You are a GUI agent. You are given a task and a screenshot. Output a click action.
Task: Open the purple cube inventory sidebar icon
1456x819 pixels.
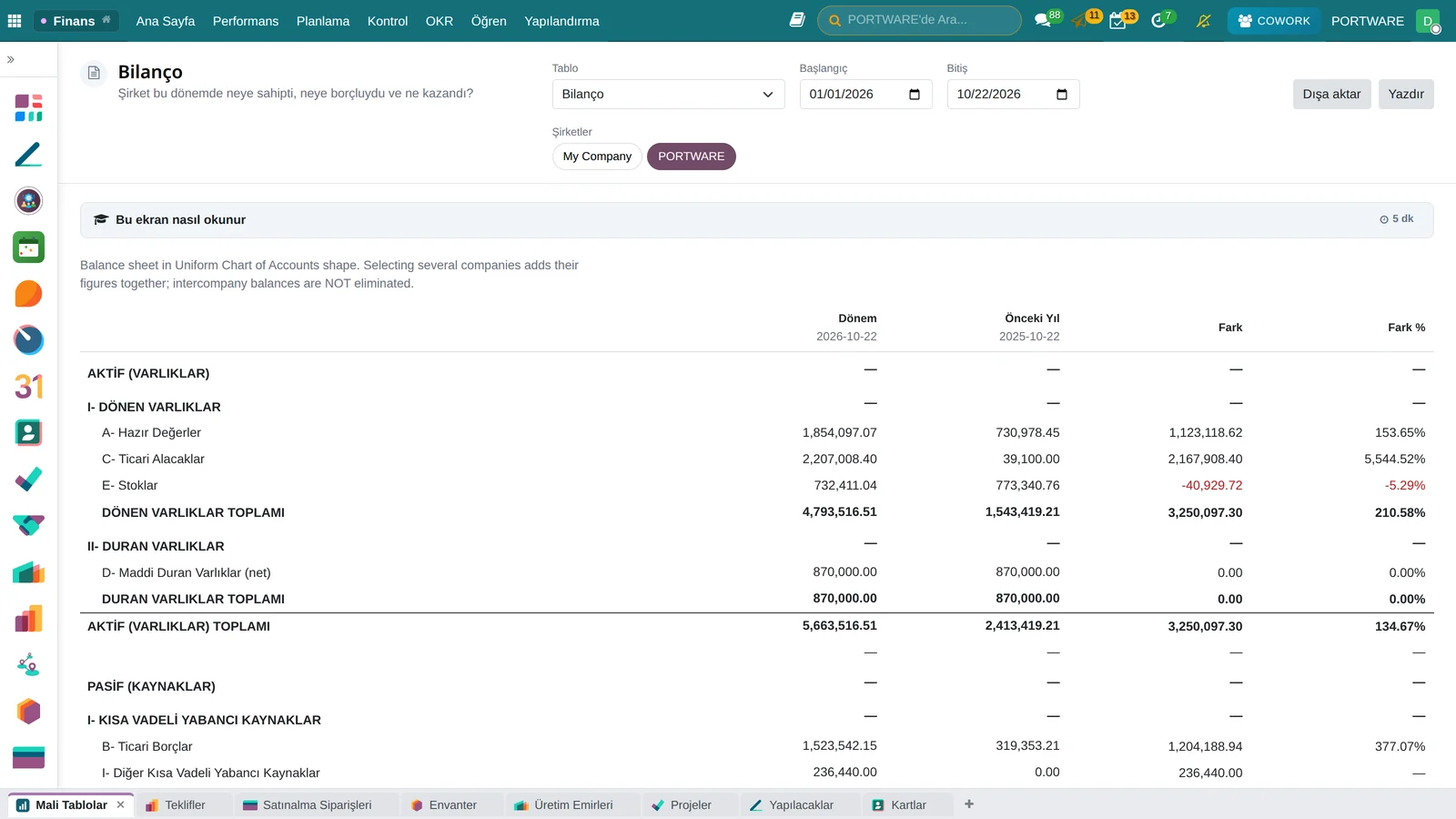(28, 711)
